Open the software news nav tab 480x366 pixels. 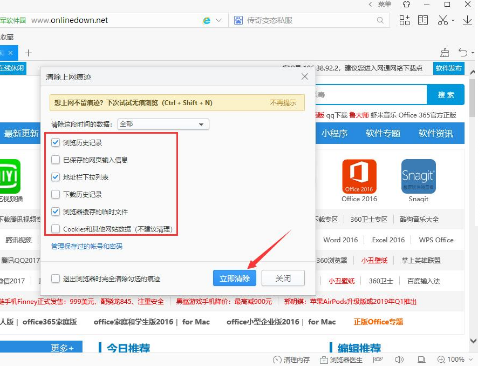point(436,133)
